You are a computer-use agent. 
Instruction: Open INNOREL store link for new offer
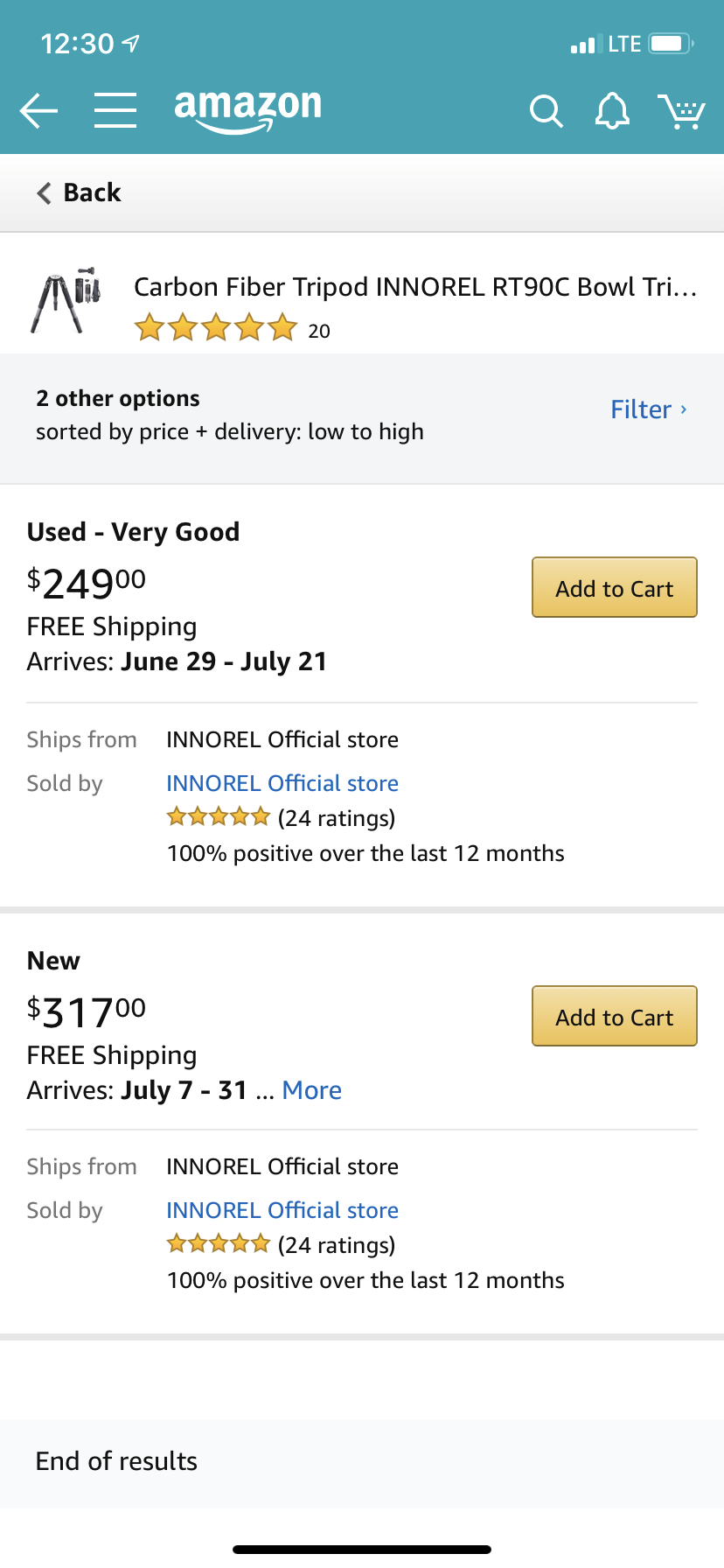(x=282, y=1210)
